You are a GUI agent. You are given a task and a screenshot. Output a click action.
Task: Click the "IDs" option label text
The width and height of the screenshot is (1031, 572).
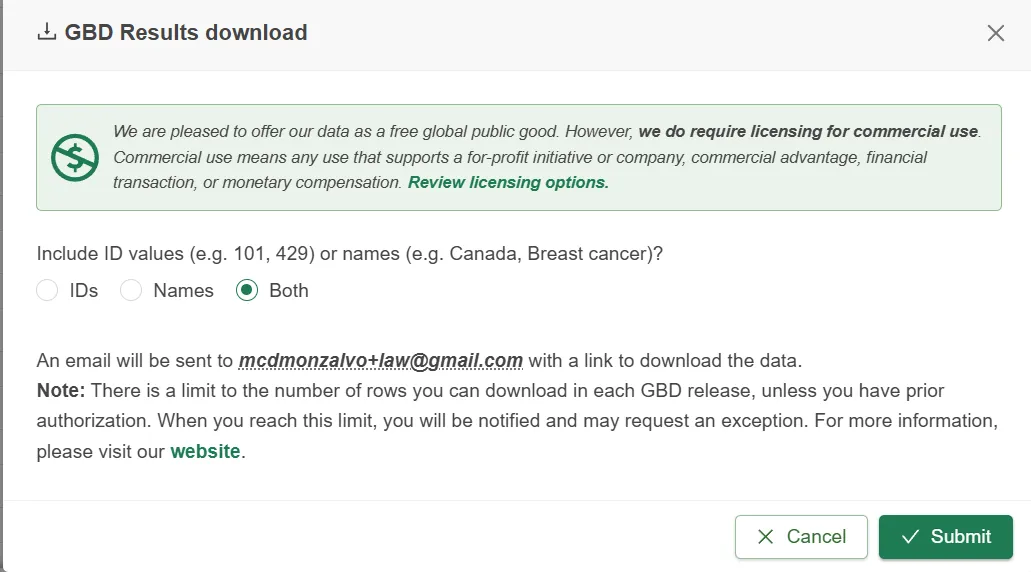[x=84, y=291]
